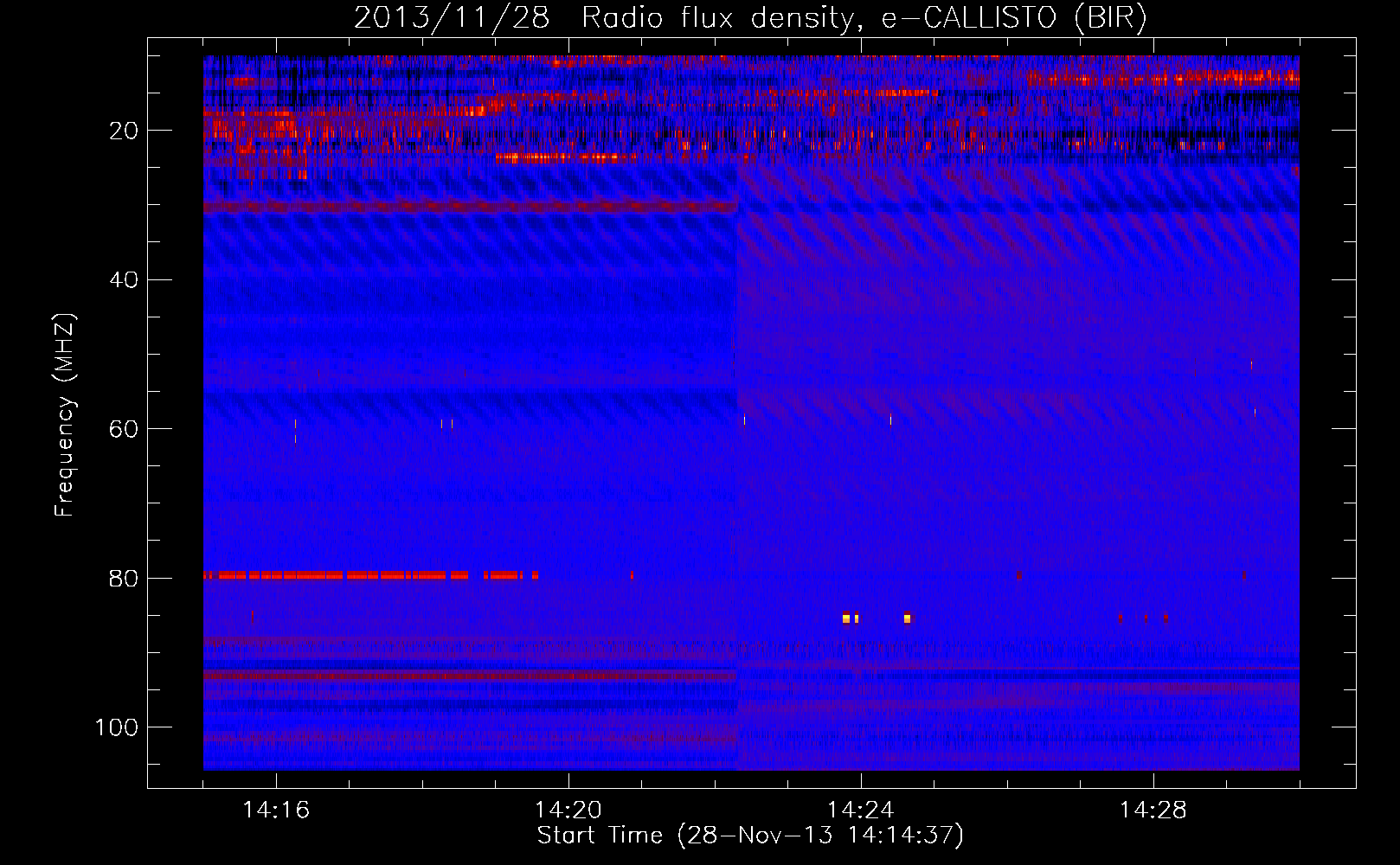Click the 40 frequency tick label
This screenshot has height=865, width=1400.
click(x=124, y=280)
